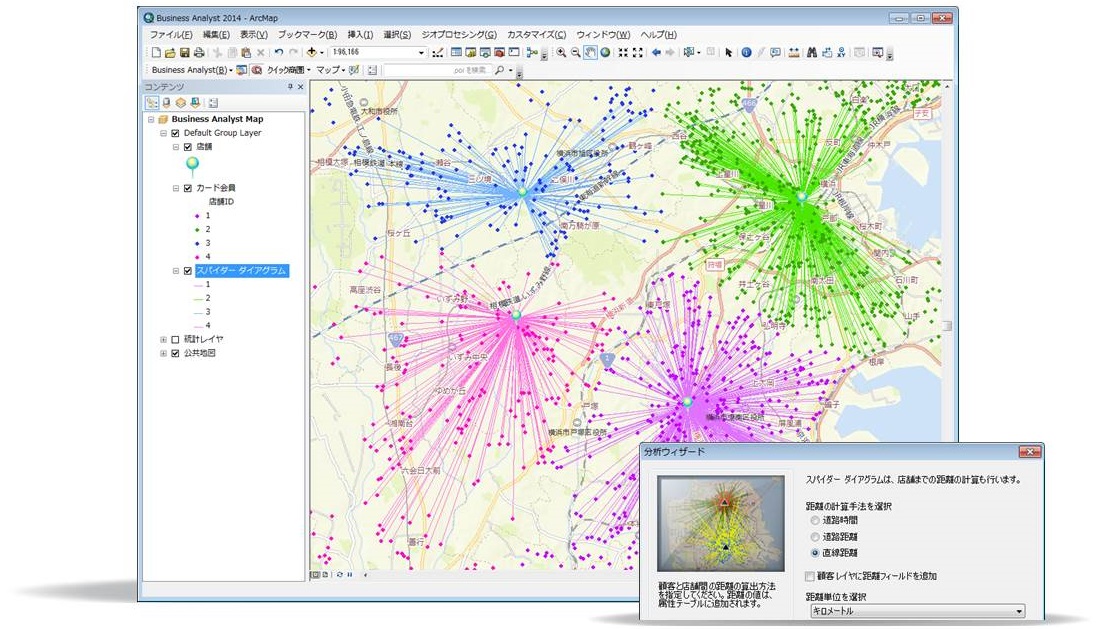Open the Table of Contents window icon
Viewport: 1102px width, 629px height.
[457, 53]
